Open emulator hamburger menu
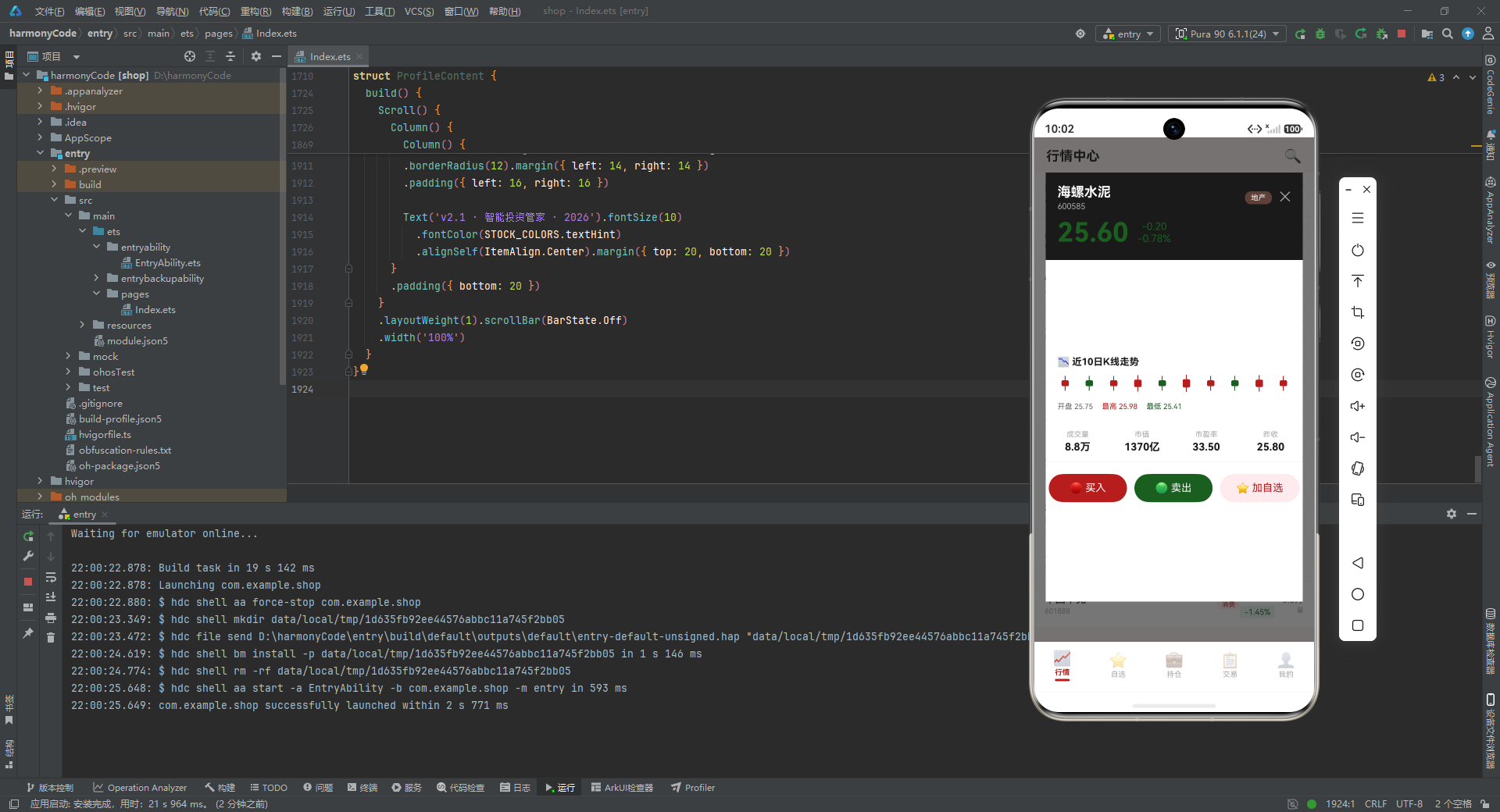Screen dimensions: 1500x812 coord(1358,219)
